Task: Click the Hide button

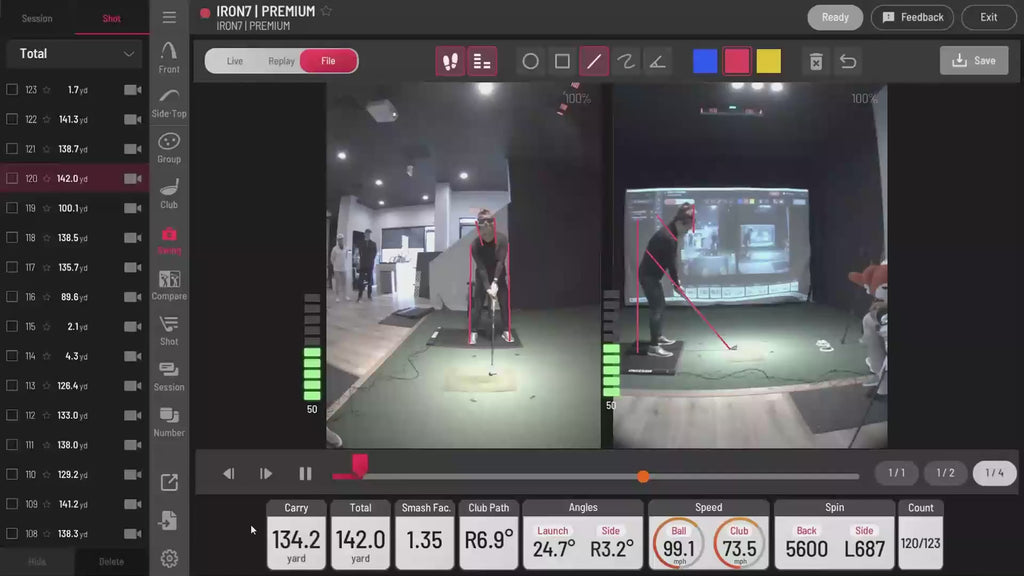Action: point(37,562)
